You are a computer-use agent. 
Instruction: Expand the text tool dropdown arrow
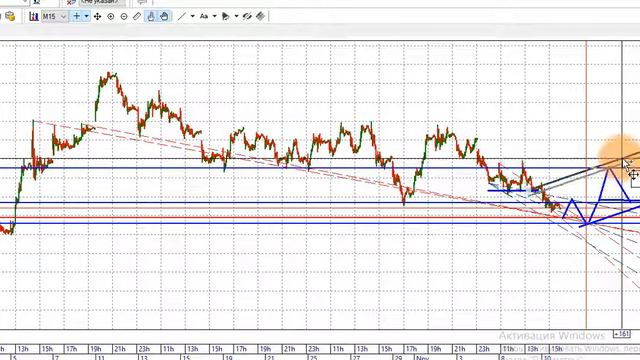[x=215, y=16]
